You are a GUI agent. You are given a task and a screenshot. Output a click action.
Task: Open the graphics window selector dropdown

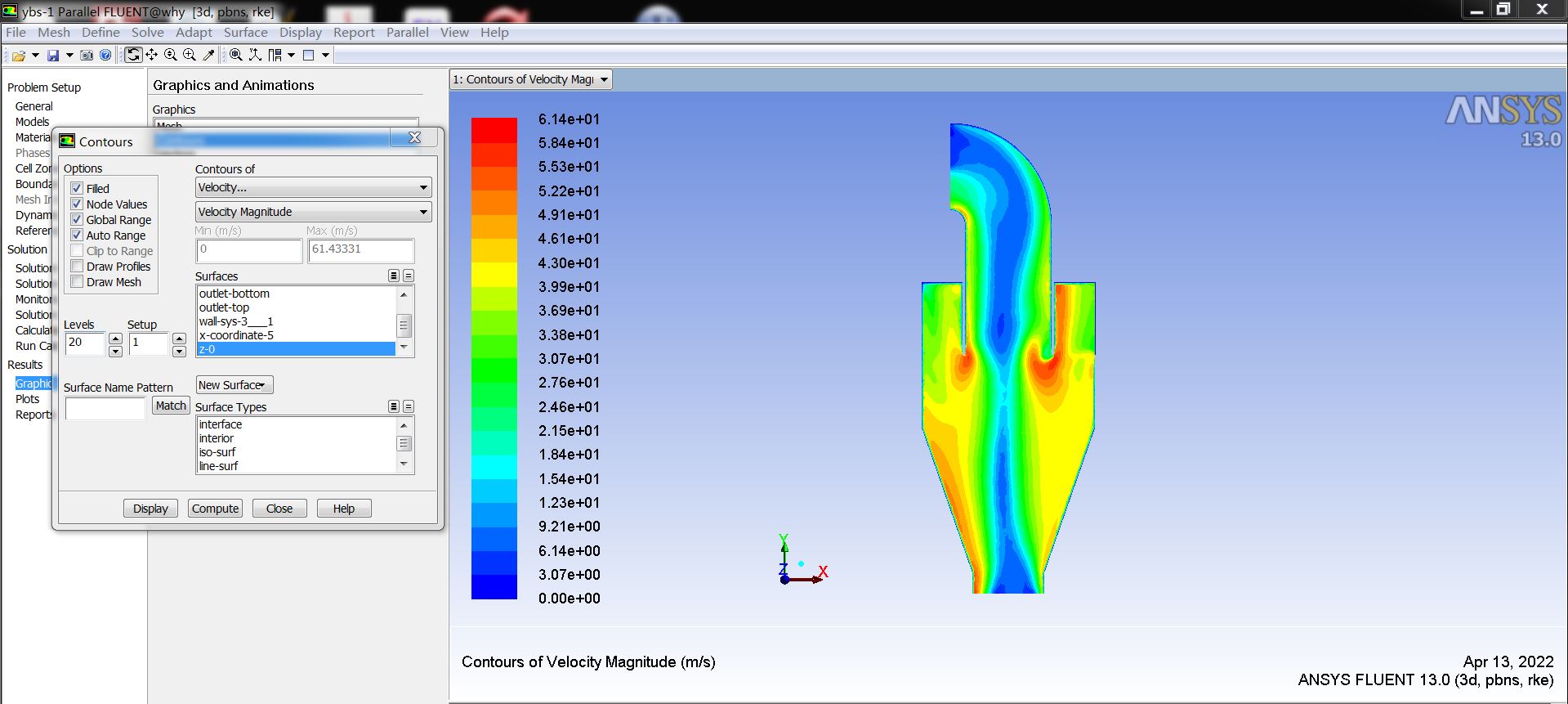531,79
